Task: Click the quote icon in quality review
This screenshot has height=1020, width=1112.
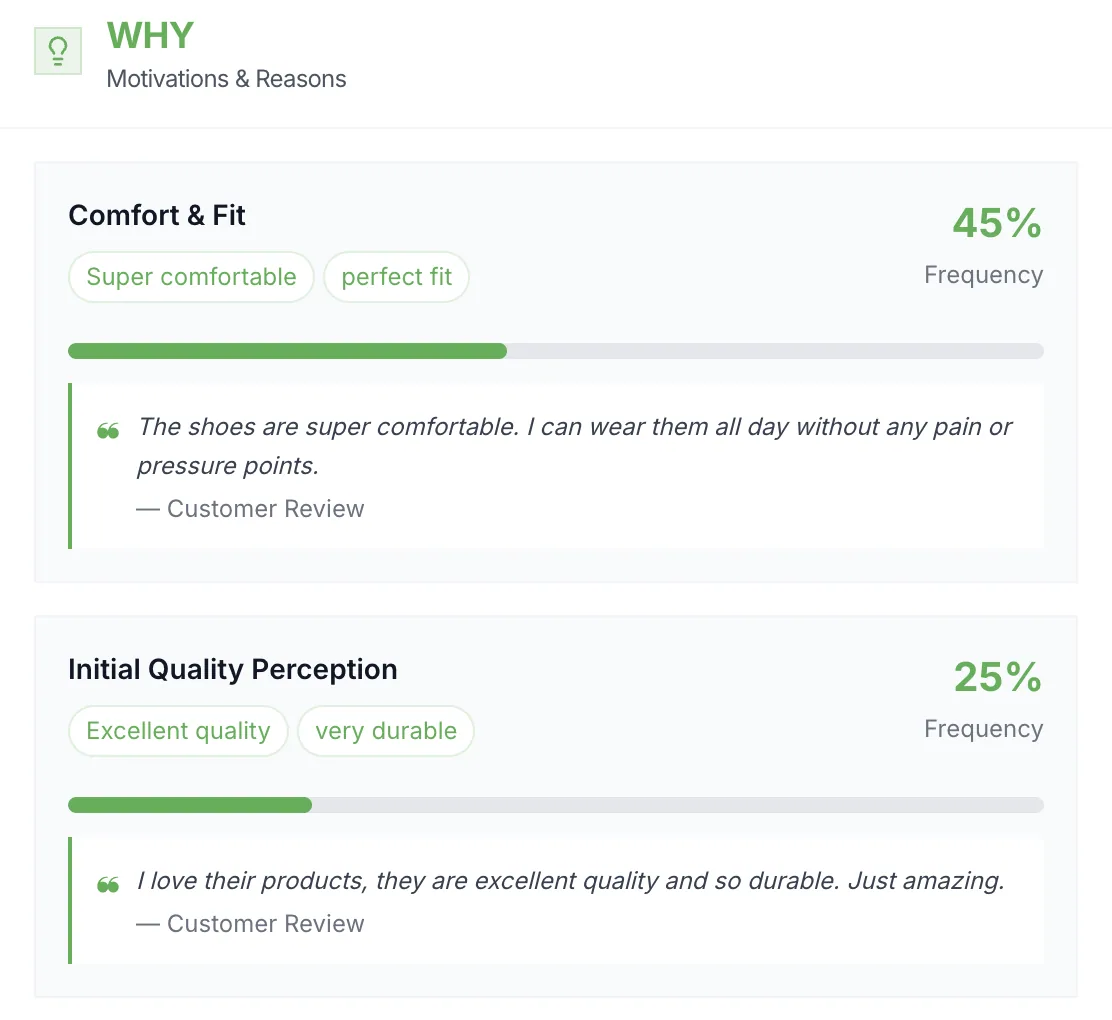Action: pos(108,885)
